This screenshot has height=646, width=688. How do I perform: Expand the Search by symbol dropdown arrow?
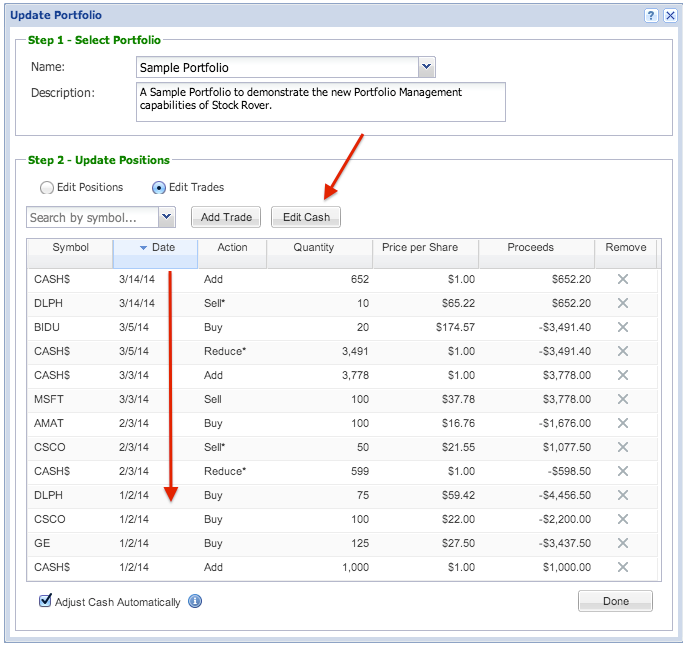point(167,217)
